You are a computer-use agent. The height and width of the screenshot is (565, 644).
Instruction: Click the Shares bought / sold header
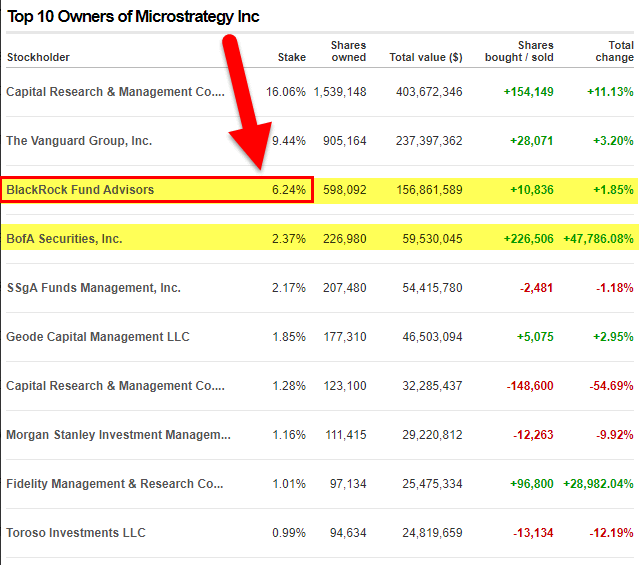pyautogui.click(x=518, y=51)
